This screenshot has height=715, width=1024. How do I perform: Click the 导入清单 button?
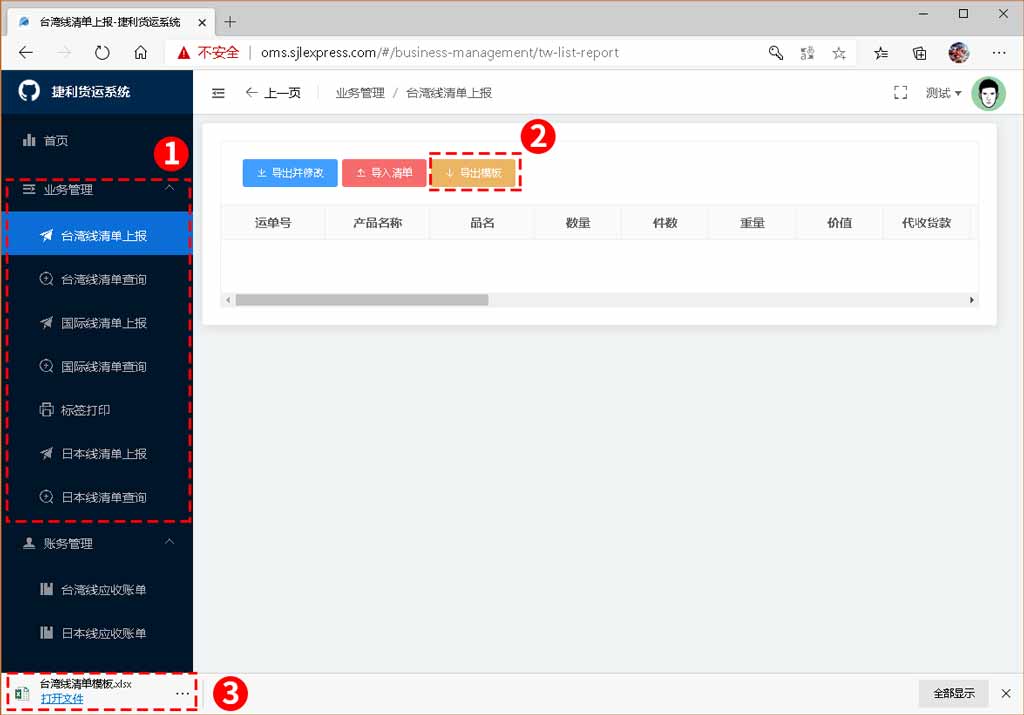tap(384, 173)
